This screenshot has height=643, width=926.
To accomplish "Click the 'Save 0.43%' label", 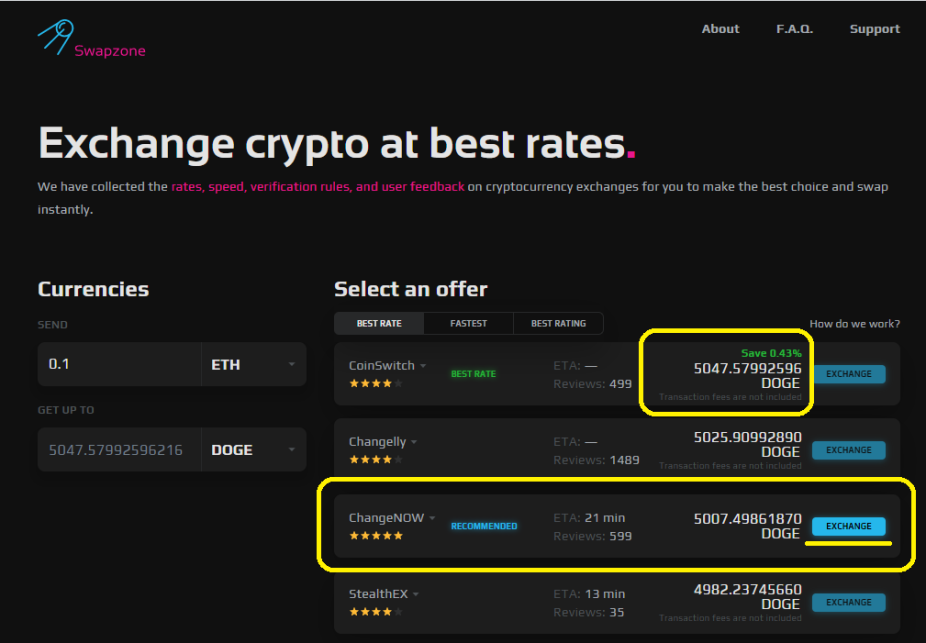I will point(771,353).
